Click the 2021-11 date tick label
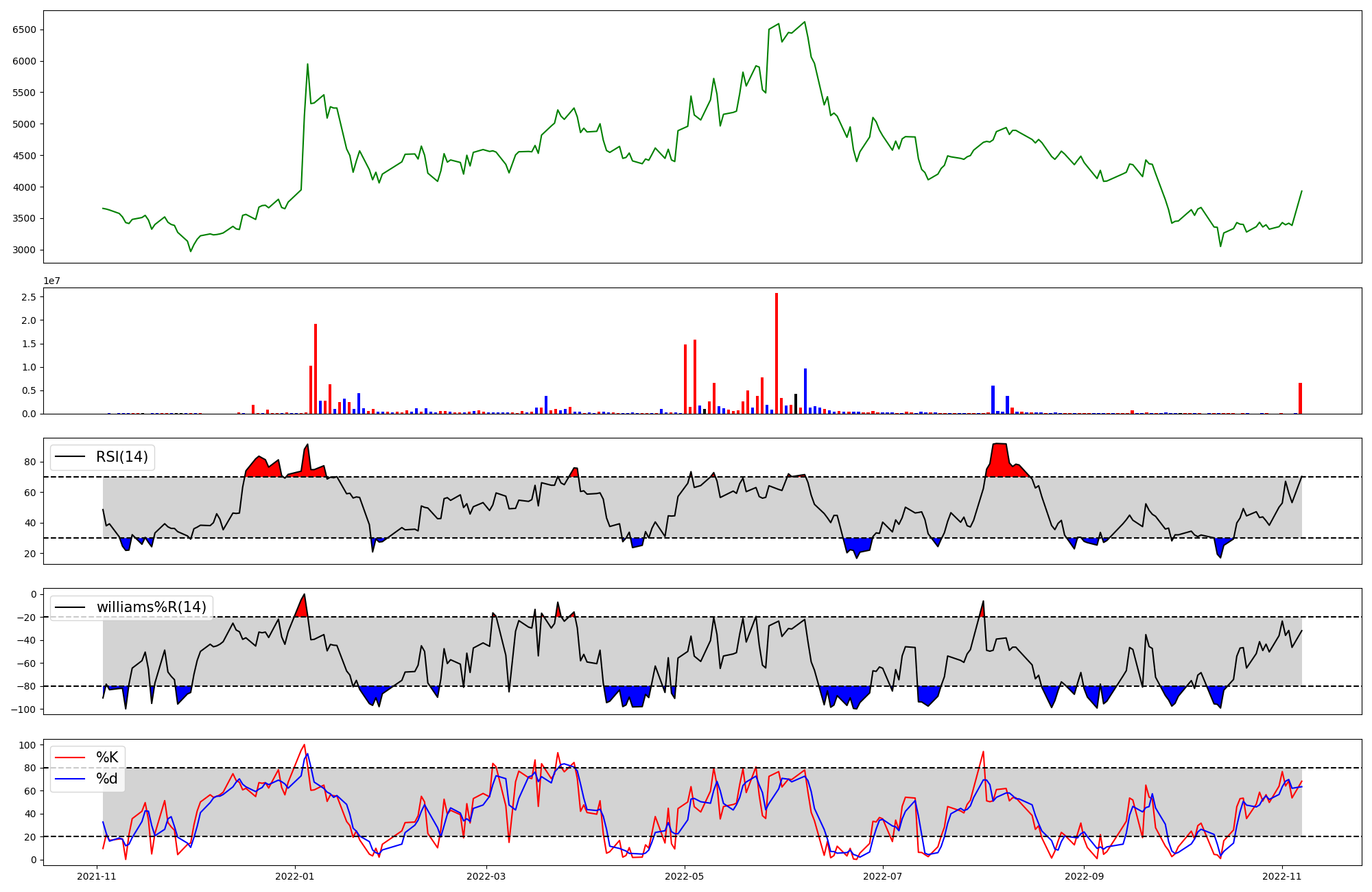Screen dimensions: 1372x892 click(x=97, y=876)
